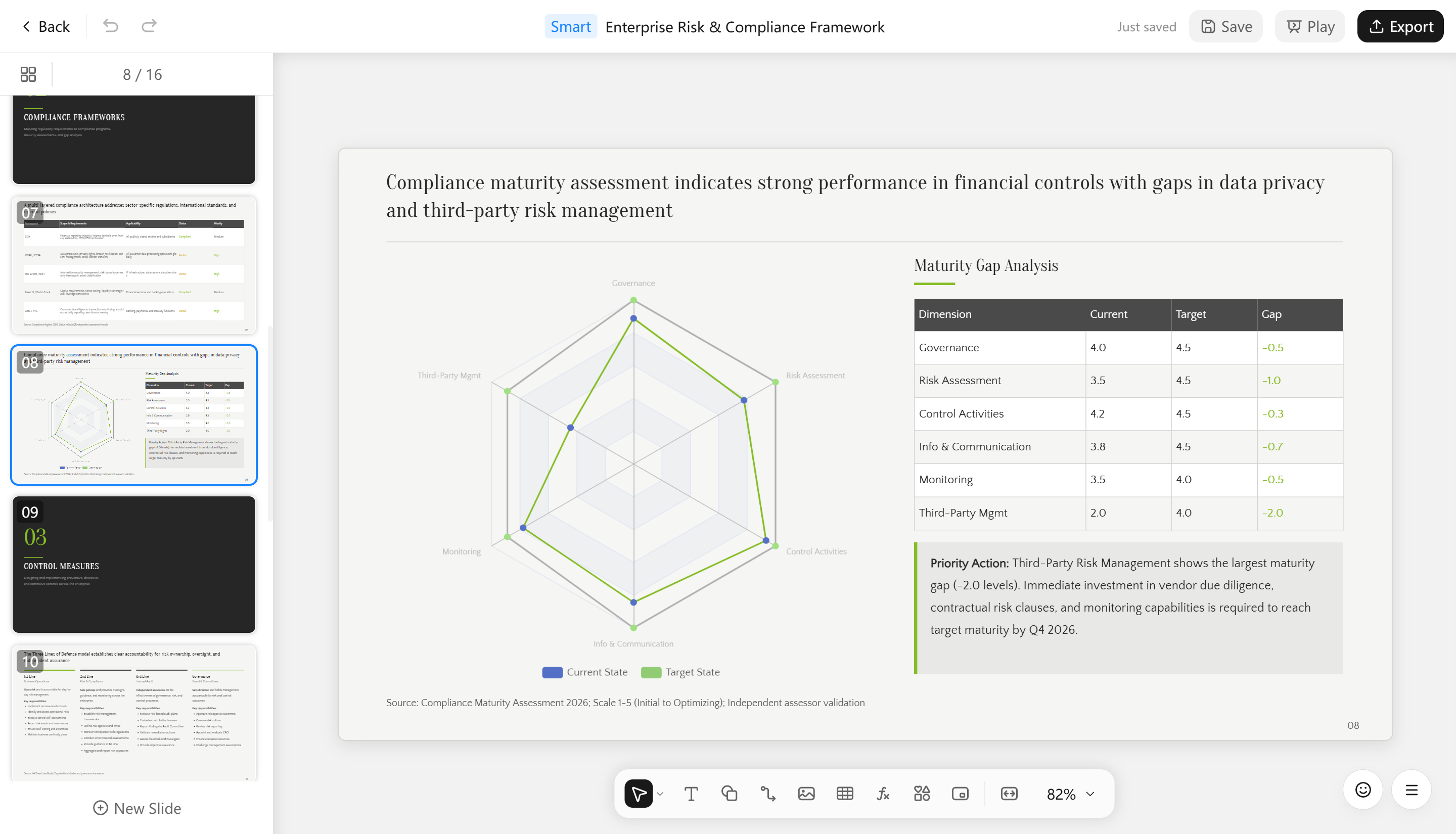
Task: Select the Shapes tool
Action: (x=729, y=794)
